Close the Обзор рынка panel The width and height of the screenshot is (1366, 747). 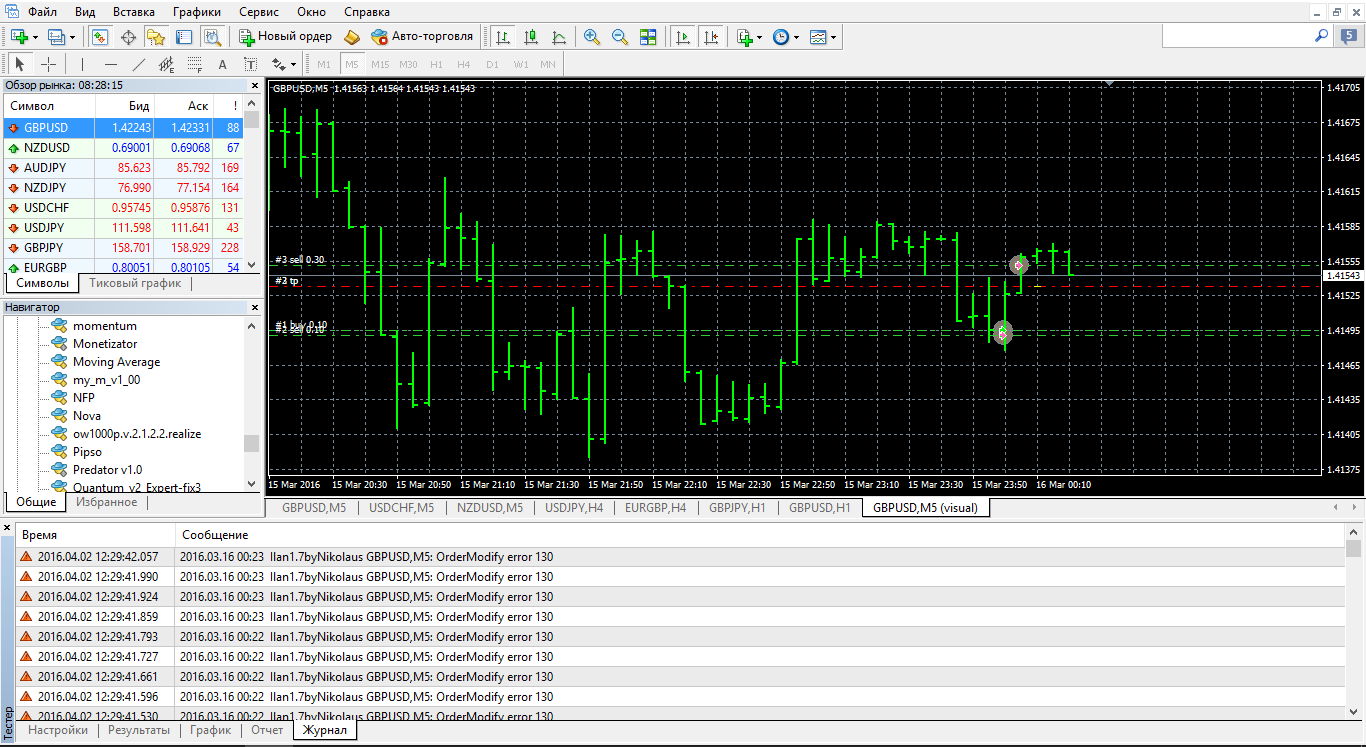(x=254, y=86)
